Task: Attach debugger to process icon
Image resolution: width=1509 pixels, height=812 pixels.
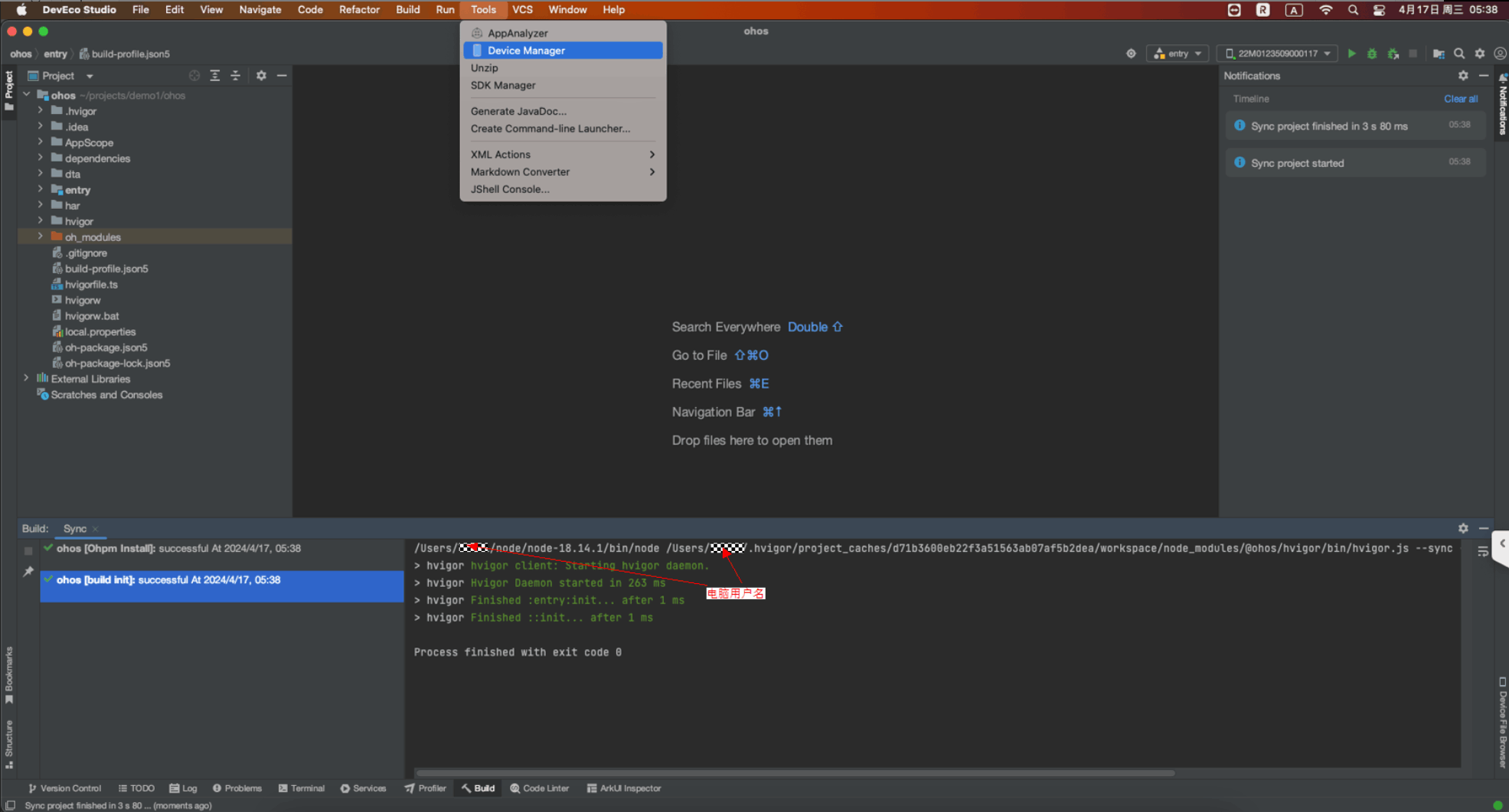Action: coord(1393,54)
